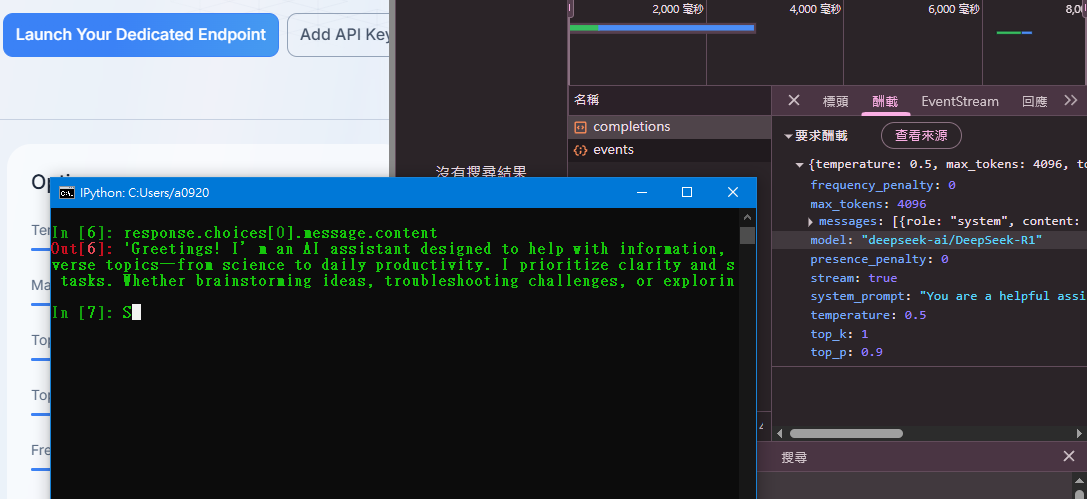The width and height of the screenshot is (1087, 499).
Task: Collapse the root payload object with temperature
Action: (800, 165)
